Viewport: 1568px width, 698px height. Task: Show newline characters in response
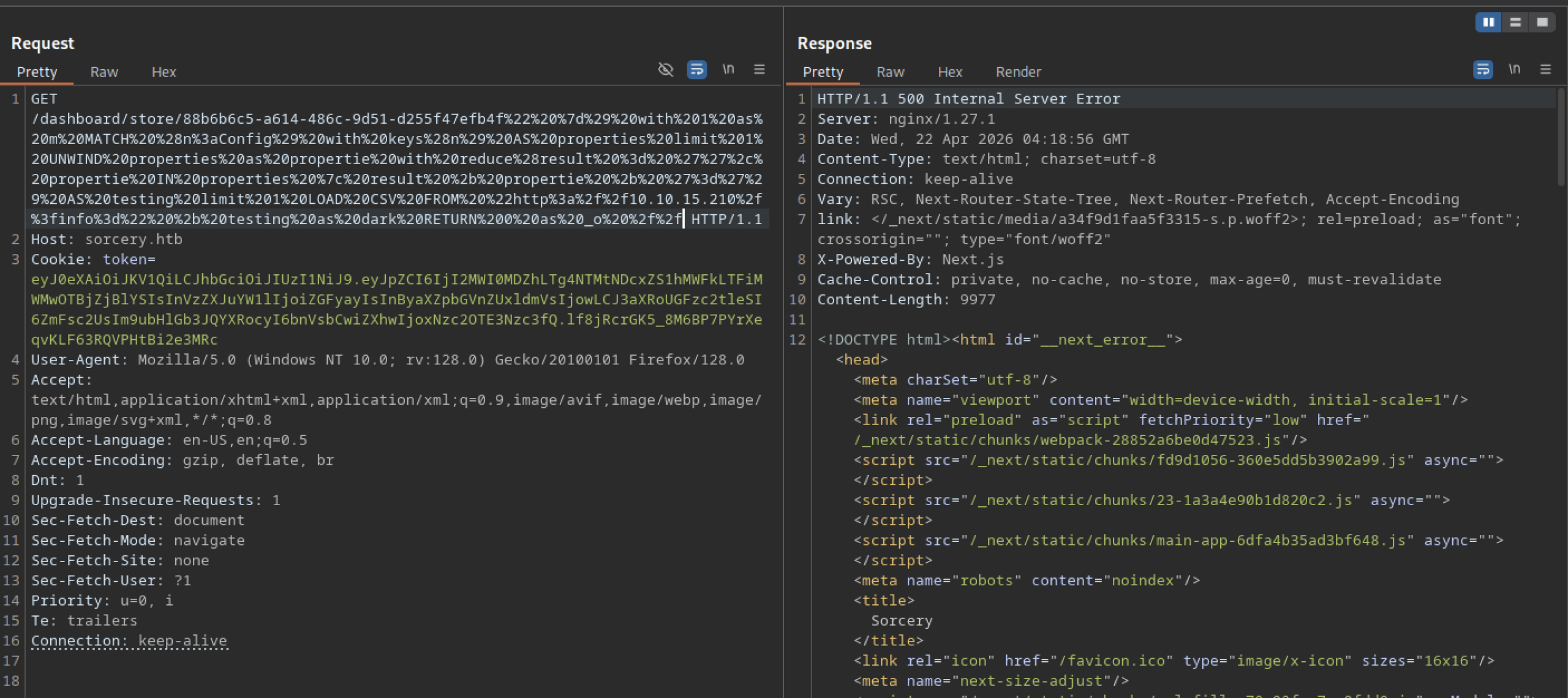[x=1514, y=70]
